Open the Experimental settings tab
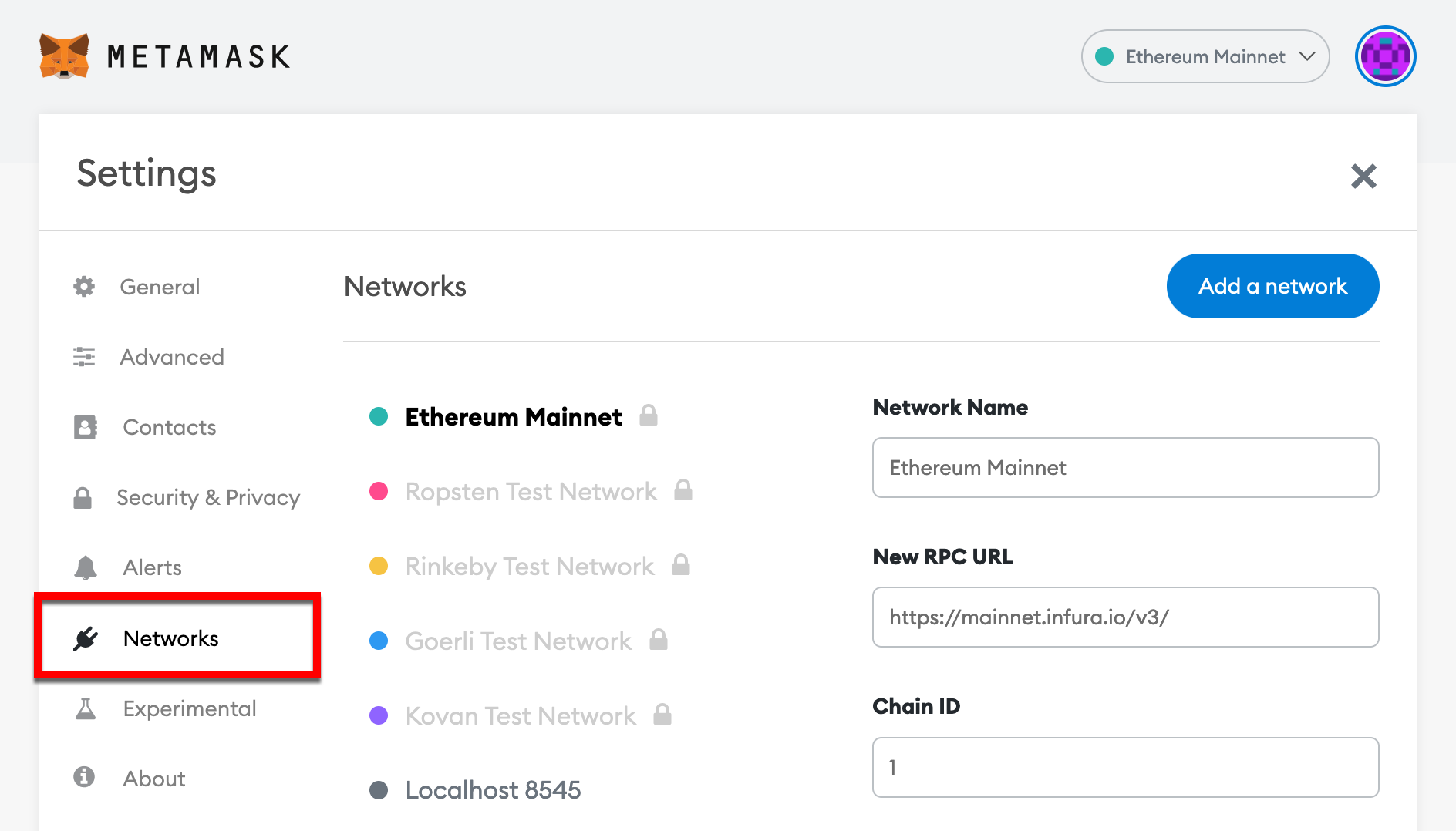Viewport: 1456px width, 831px height. click(x=190, y=708)
